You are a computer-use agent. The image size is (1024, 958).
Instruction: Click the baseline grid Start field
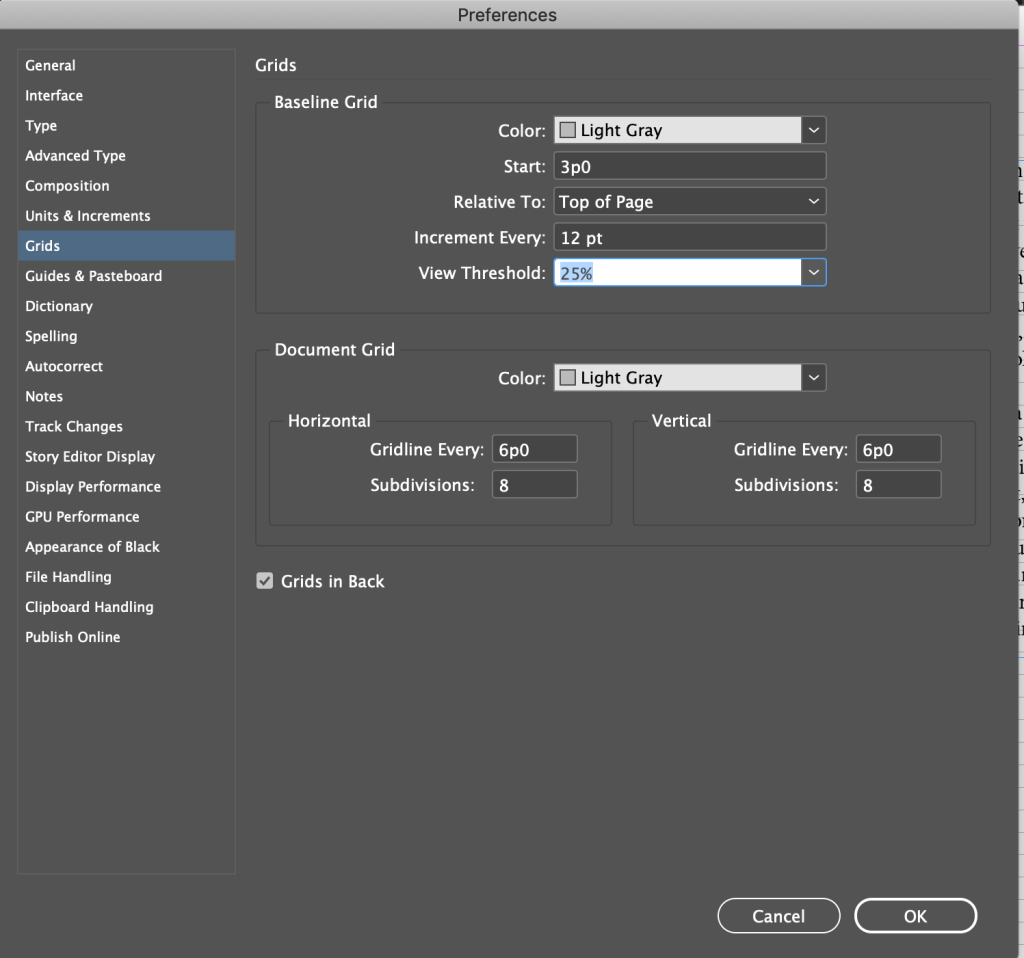click(690, 166)
